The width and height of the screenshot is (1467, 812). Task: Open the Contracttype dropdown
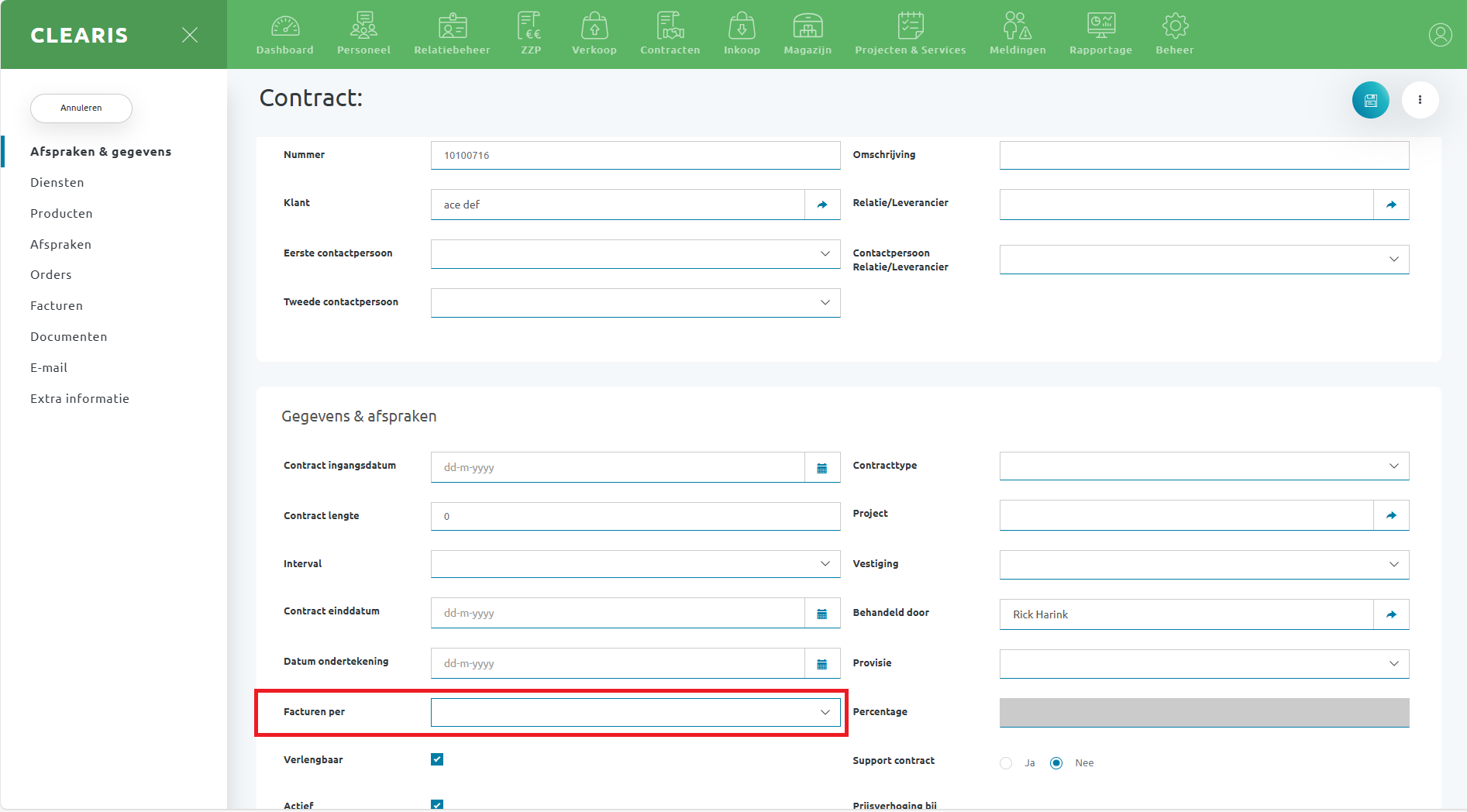(1204, 466)
